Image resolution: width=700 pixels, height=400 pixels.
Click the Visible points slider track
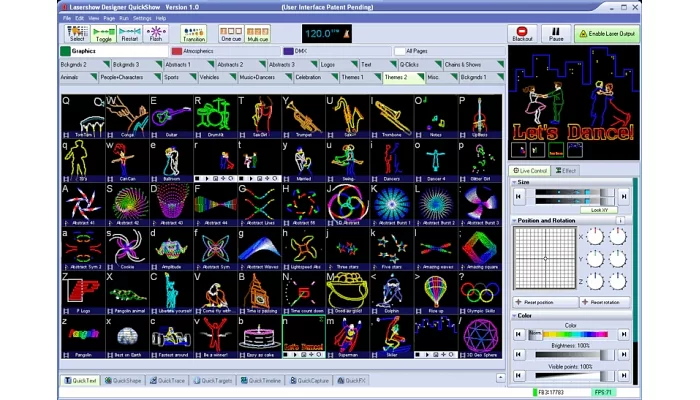pos(575,375)
